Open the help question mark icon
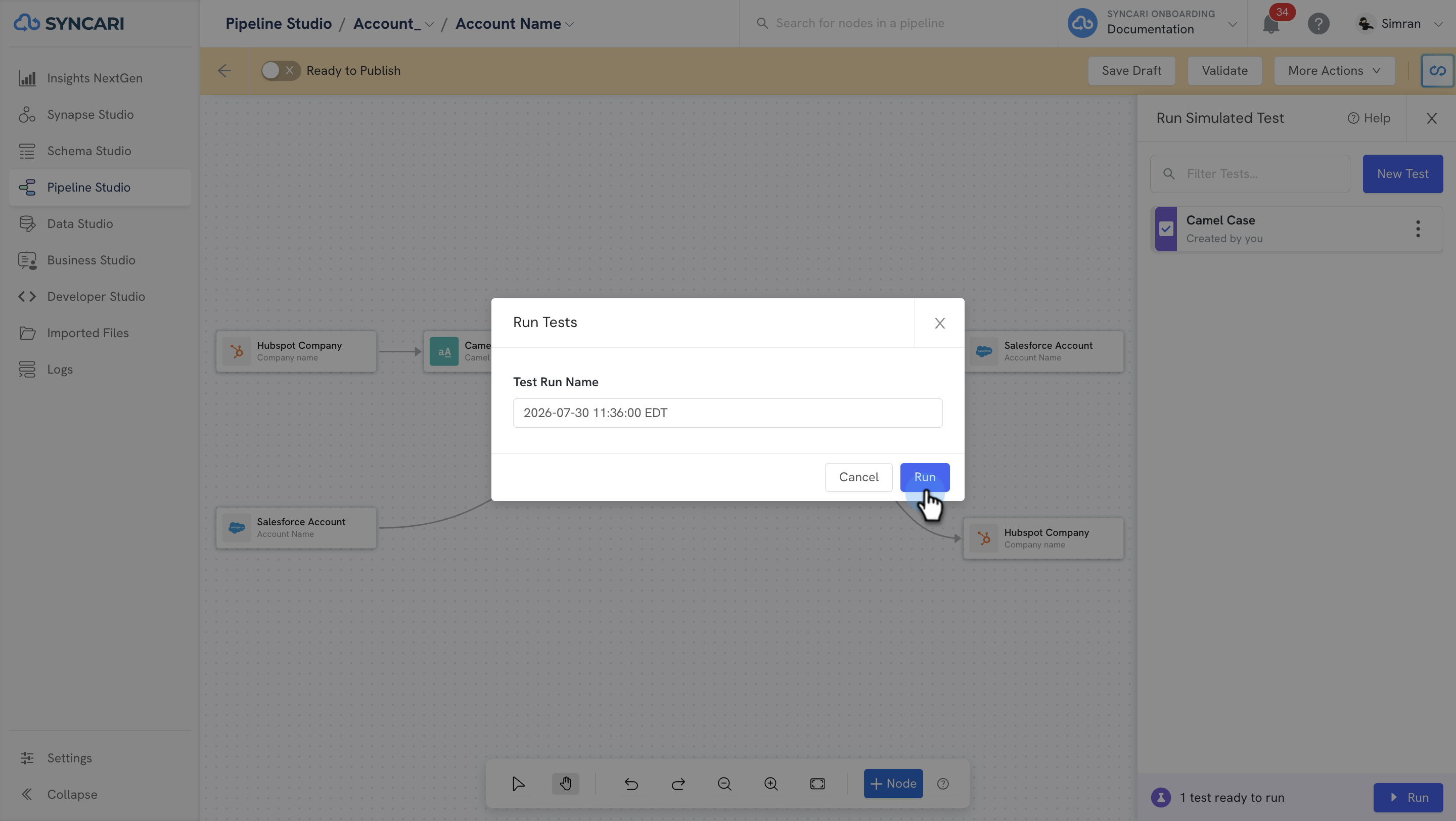Image resolution: width=1456 pixels, height=821 pixels. (x=1318, y=24)
